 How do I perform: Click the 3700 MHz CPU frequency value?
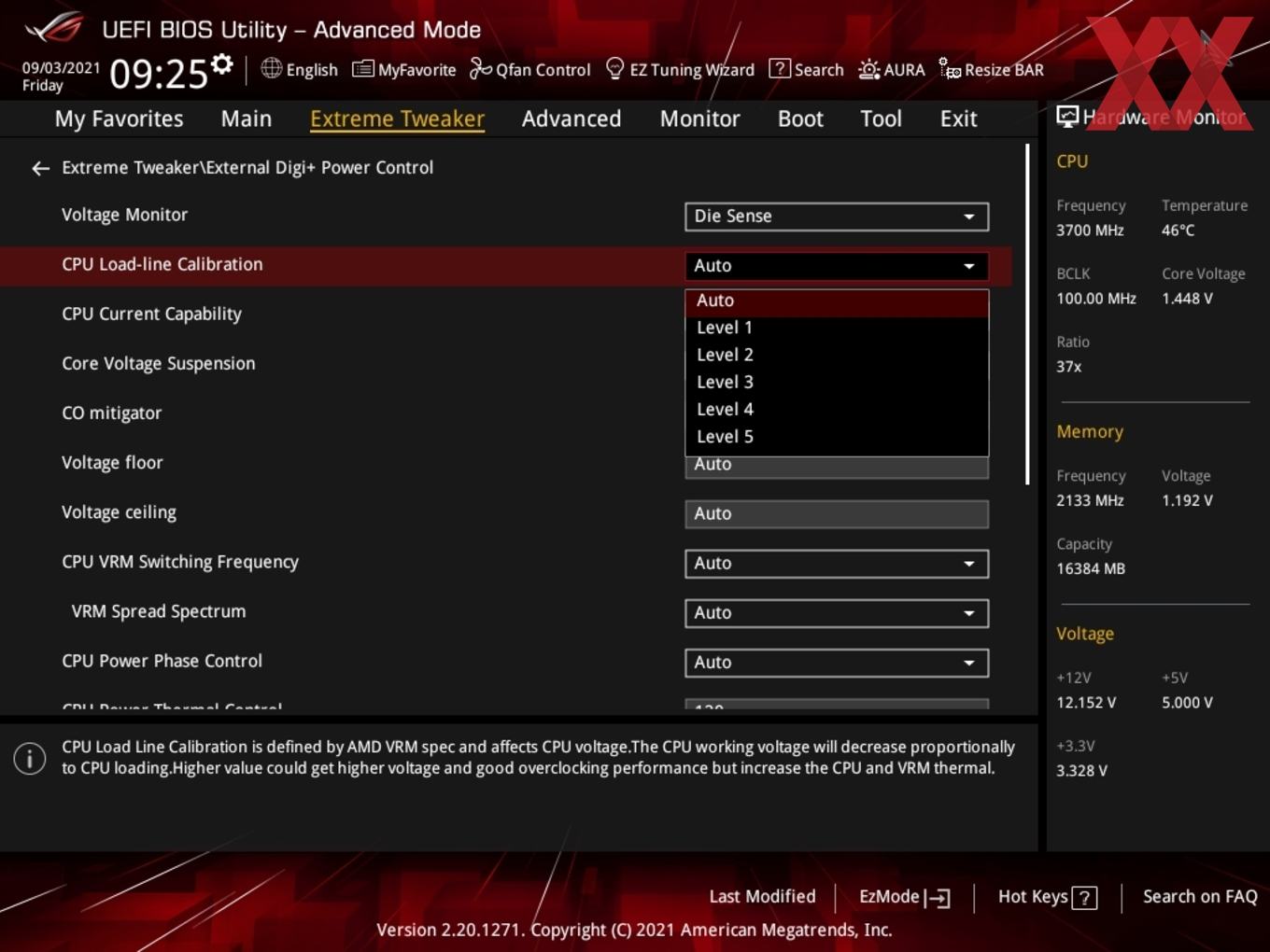[x=1090, y=230]
